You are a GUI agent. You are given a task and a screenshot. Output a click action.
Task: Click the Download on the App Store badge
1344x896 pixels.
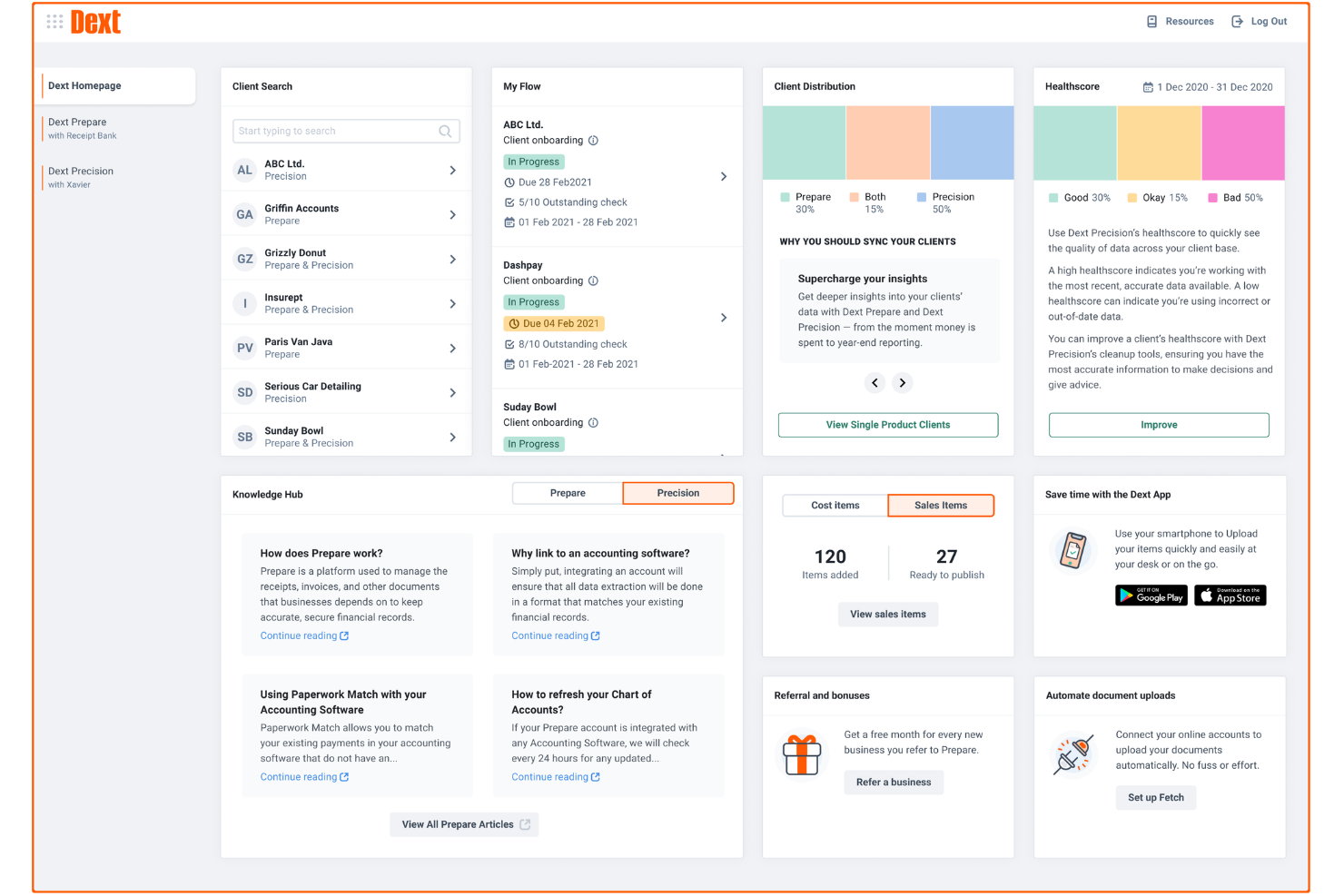pos(1230,595)
